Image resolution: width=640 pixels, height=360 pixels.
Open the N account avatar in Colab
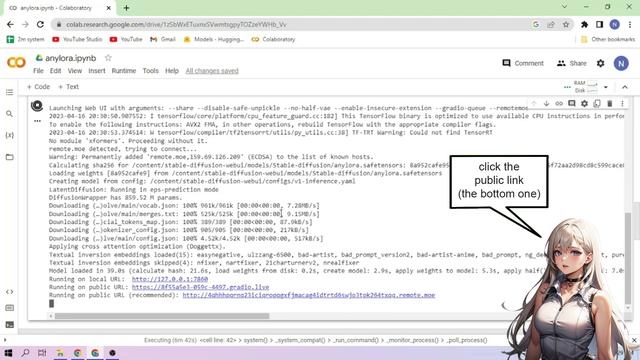click(621, 63)
